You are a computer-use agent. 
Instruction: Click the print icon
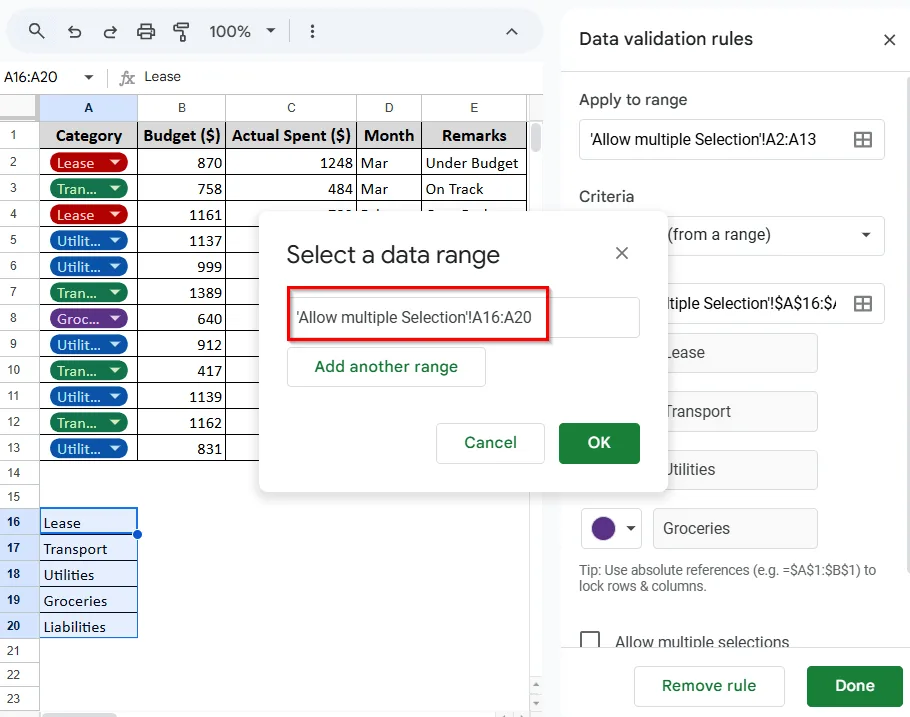pyautogui.click(x=146, y=31)
